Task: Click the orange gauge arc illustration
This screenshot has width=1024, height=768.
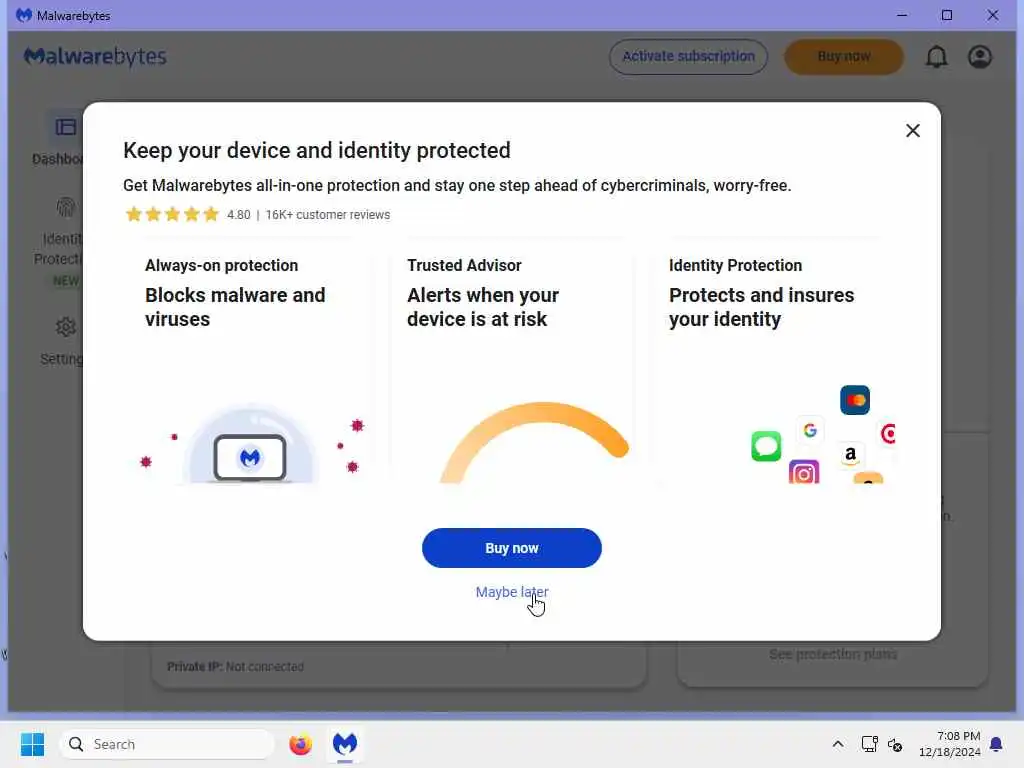Action: 534,442
